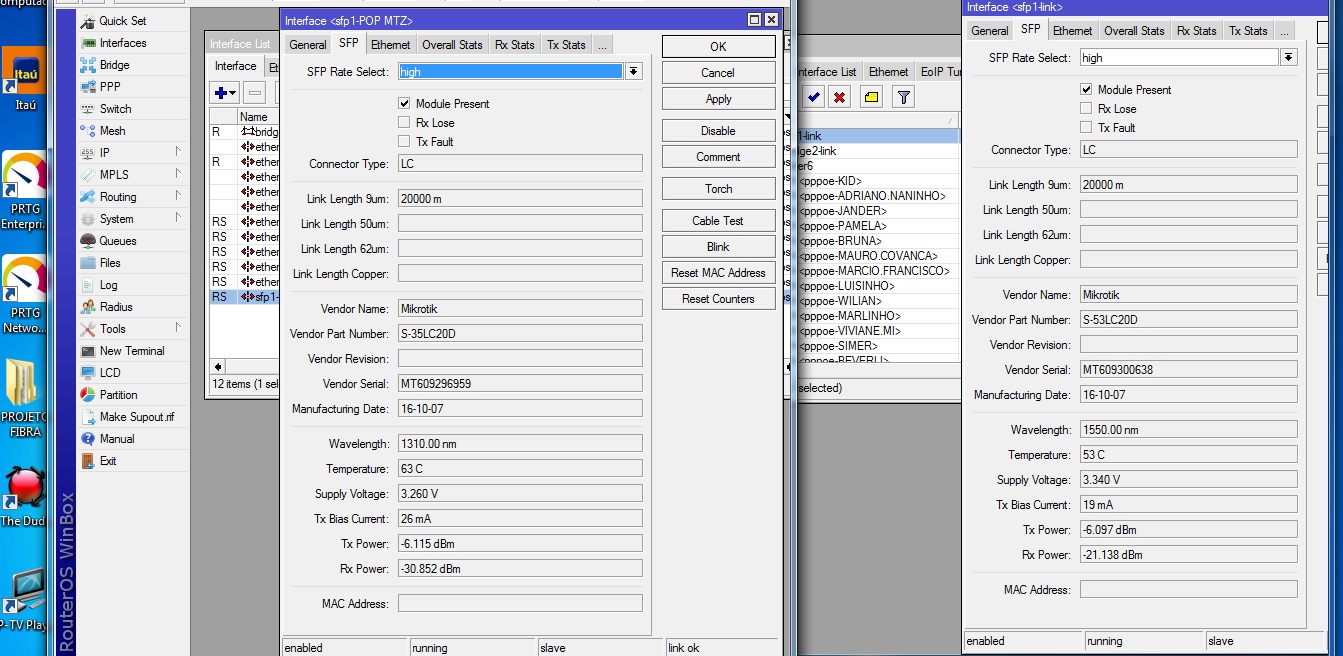This screenshot has height=656, width=1343.
Task: Open the Radius menu icon
Action: [88, 307]
